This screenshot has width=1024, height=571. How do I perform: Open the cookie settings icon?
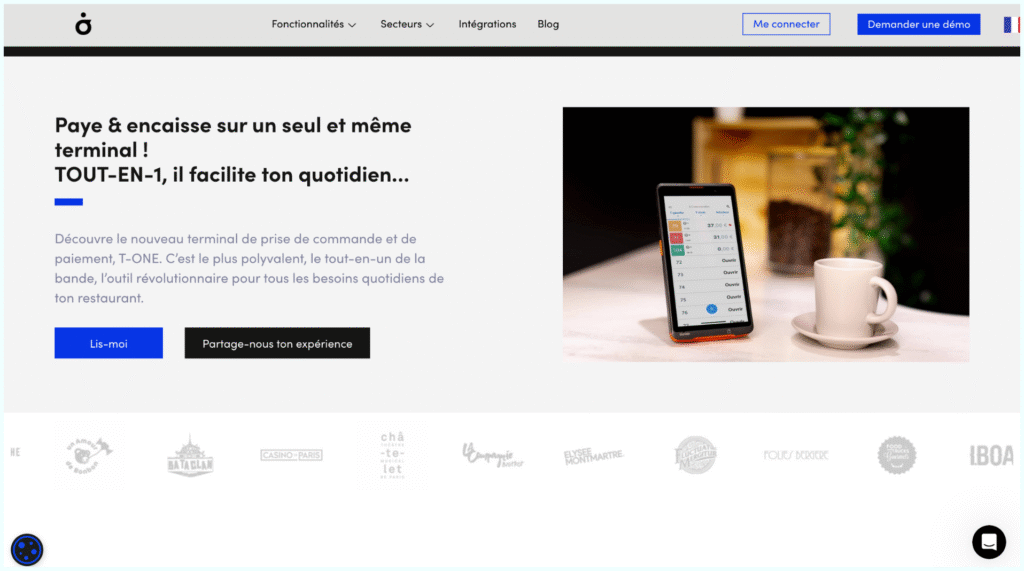[27, 549]
